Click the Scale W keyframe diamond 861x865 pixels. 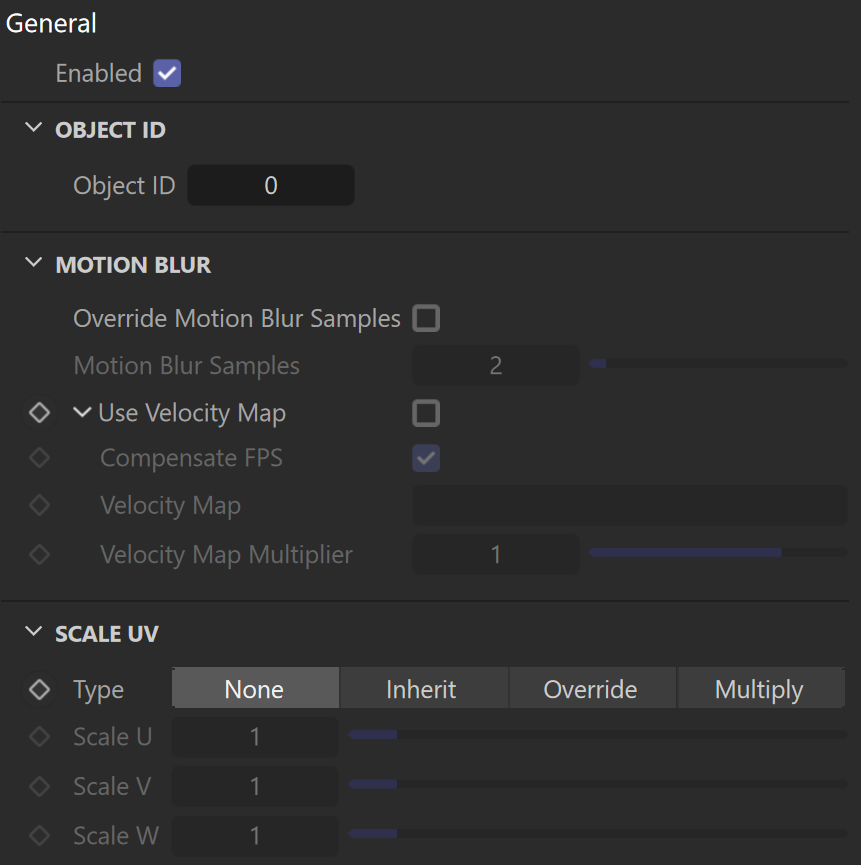pyautogui.click(x=39, y=835)
